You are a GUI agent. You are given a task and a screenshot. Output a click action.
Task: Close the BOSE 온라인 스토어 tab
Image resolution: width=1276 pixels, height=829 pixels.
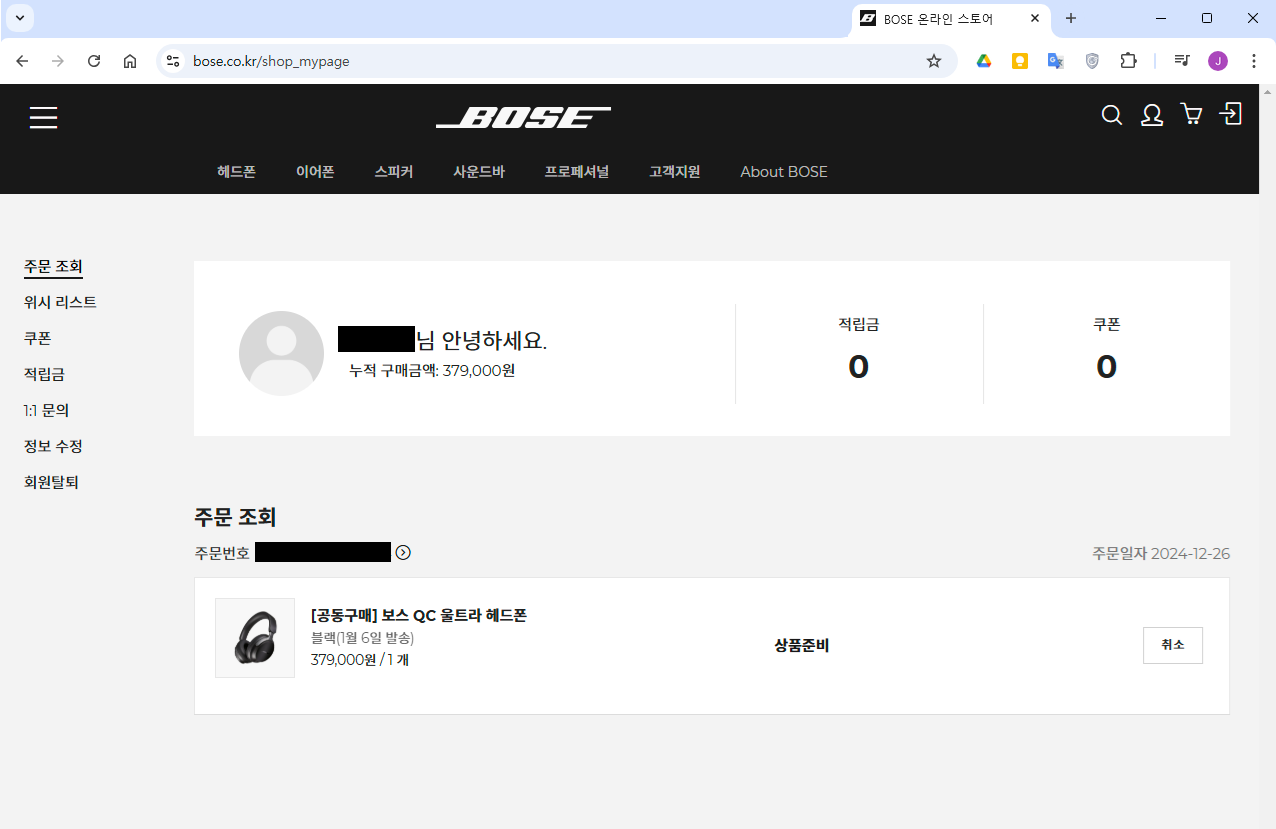pyautogui.click(x=1035, y=18)
